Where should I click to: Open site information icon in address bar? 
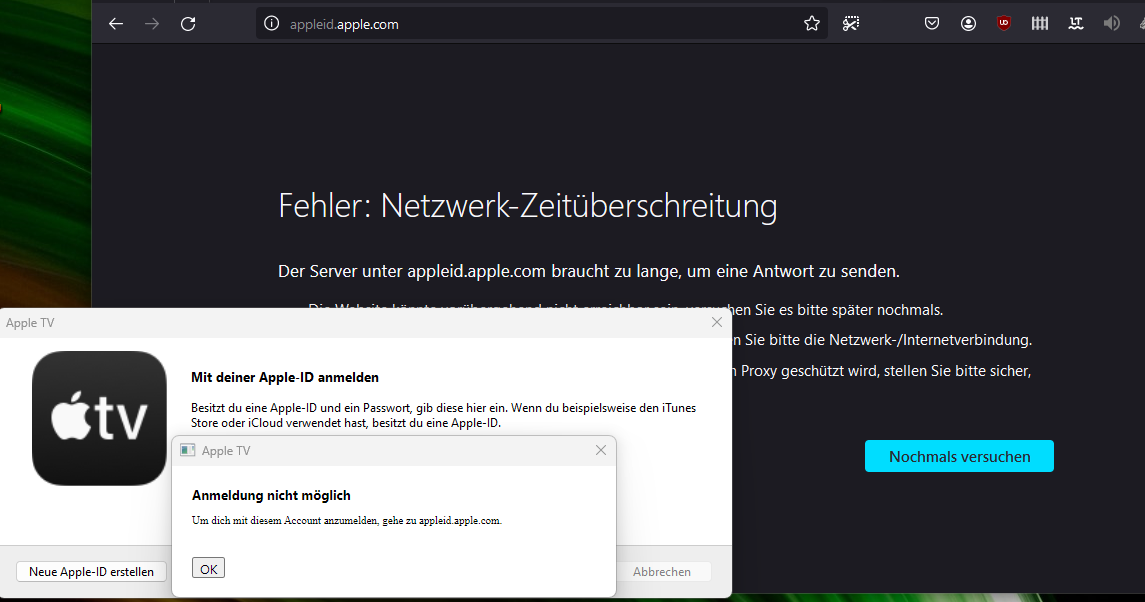click(272, 23)
